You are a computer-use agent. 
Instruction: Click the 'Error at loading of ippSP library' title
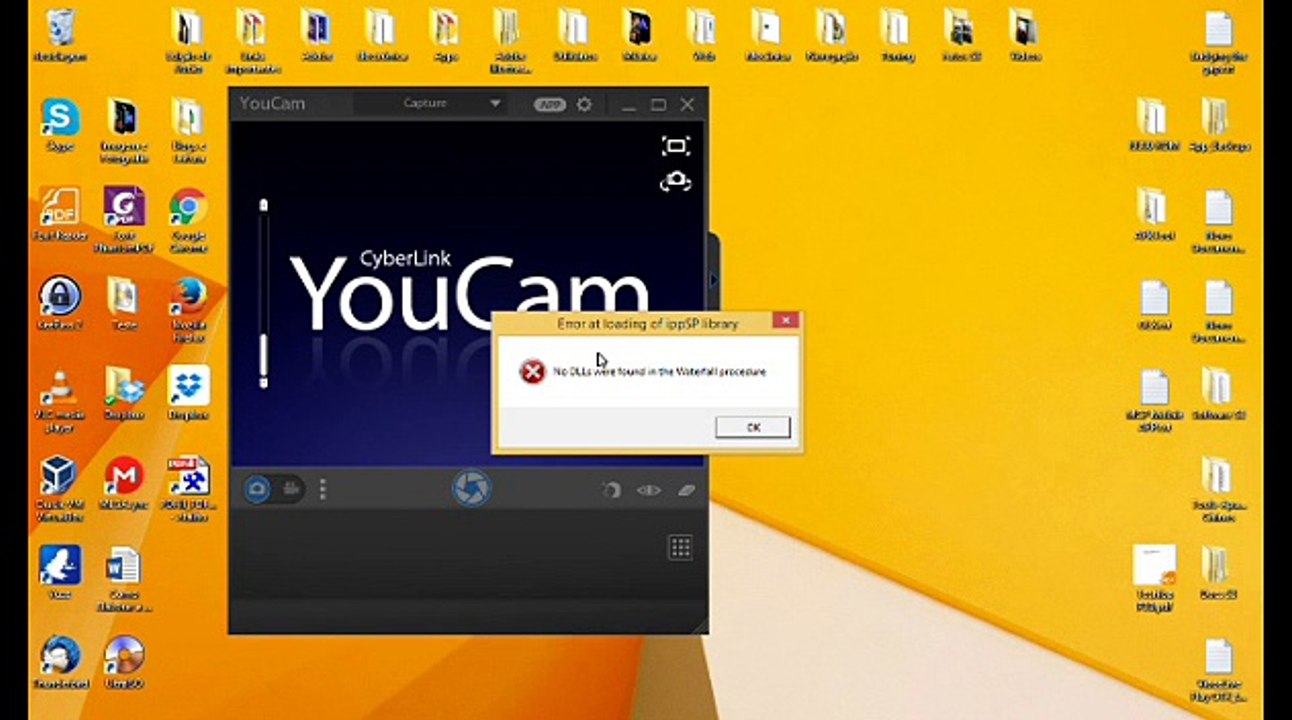click(x=647, y=323)
